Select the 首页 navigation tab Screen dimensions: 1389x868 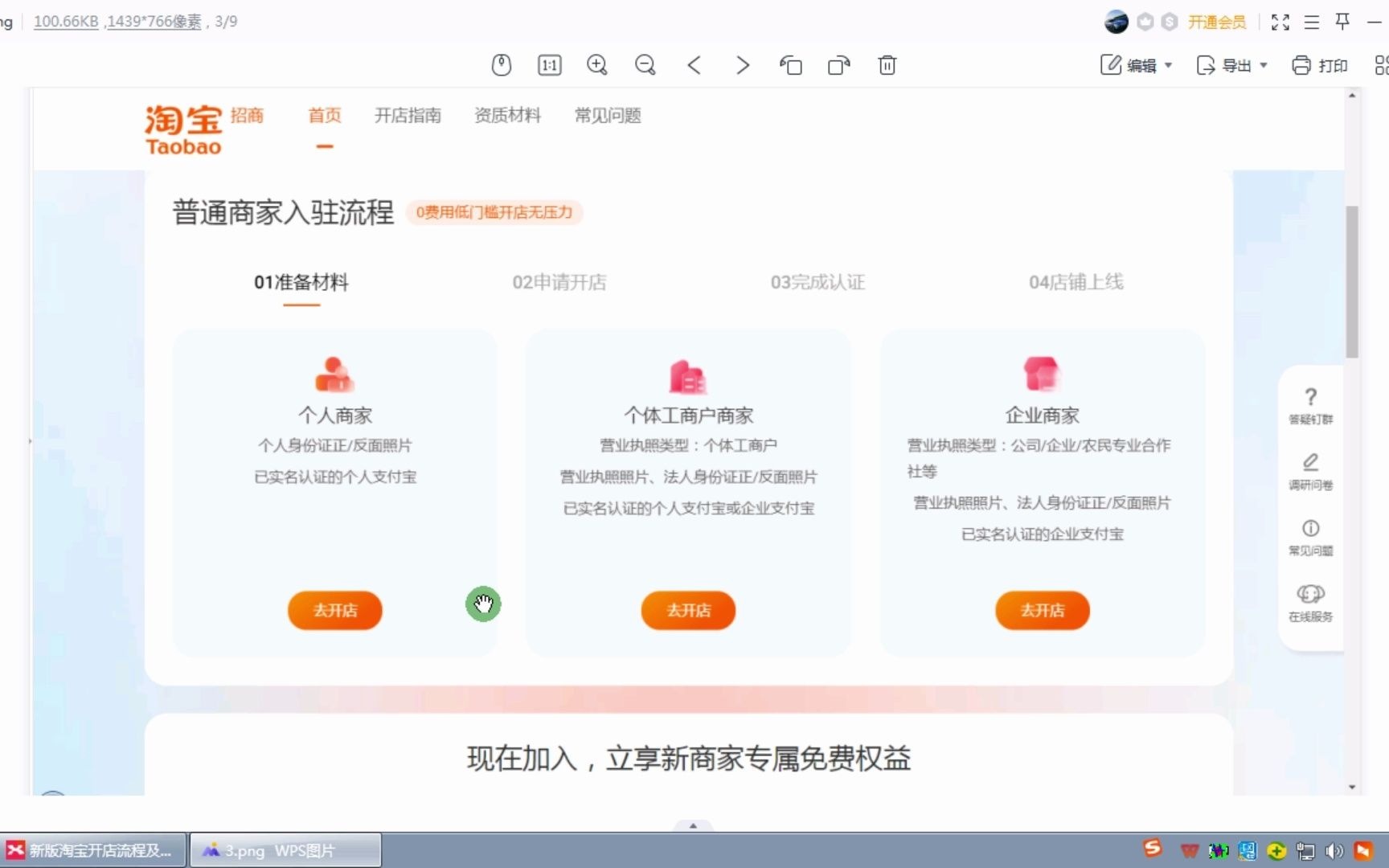tap(325, 116)
